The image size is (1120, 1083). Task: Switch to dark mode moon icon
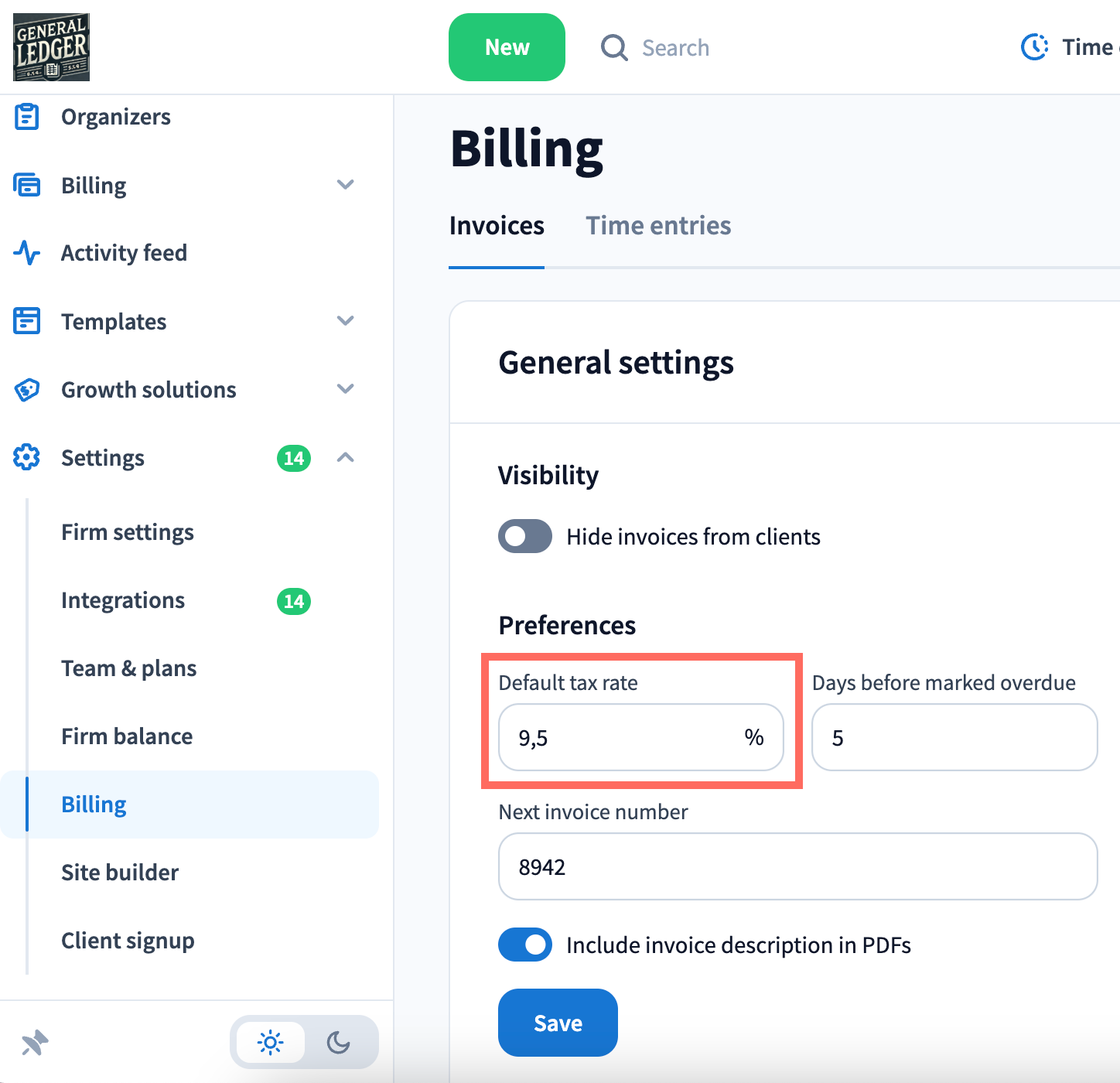[x=339, y=1043]
